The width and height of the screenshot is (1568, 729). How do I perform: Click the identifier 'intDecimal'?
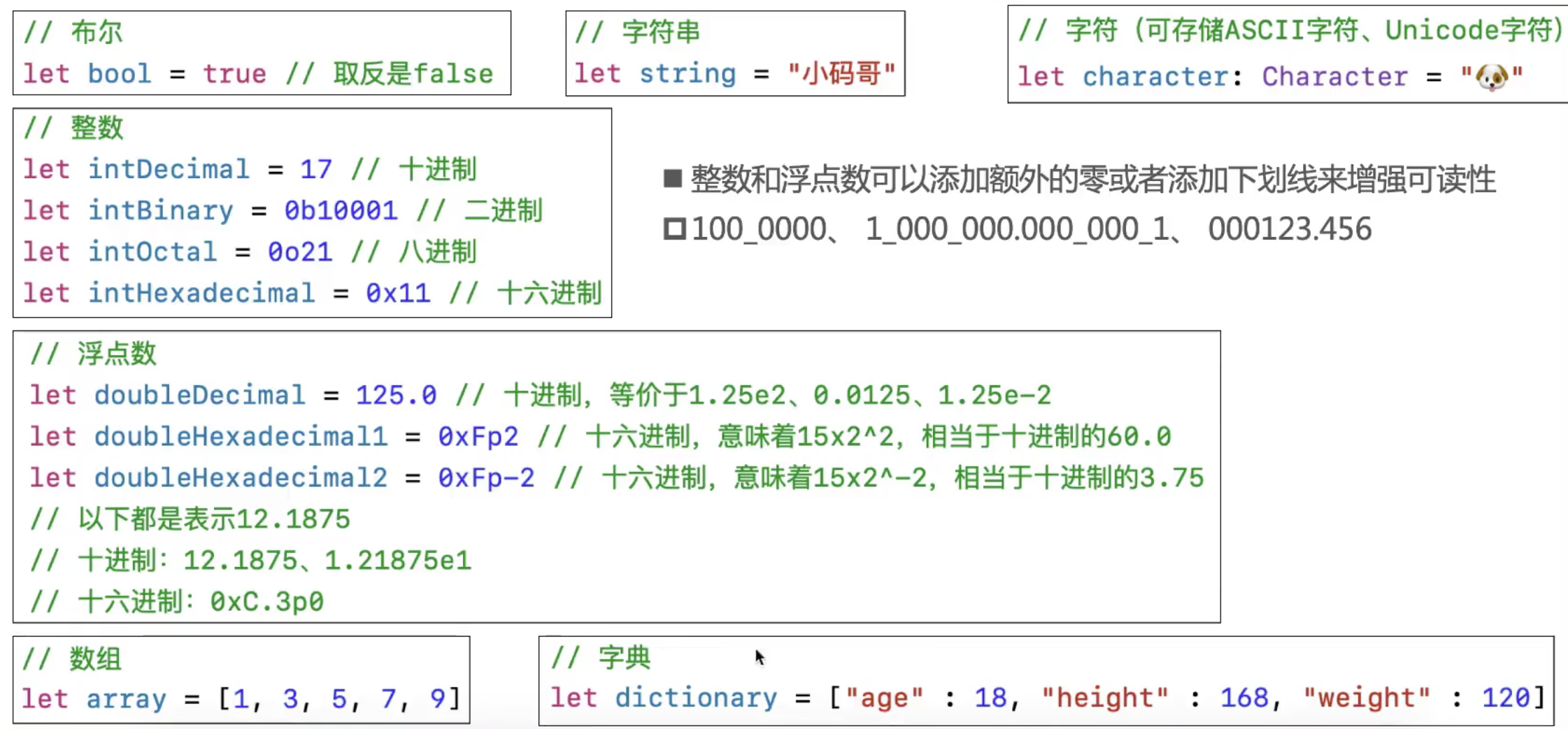169,169
